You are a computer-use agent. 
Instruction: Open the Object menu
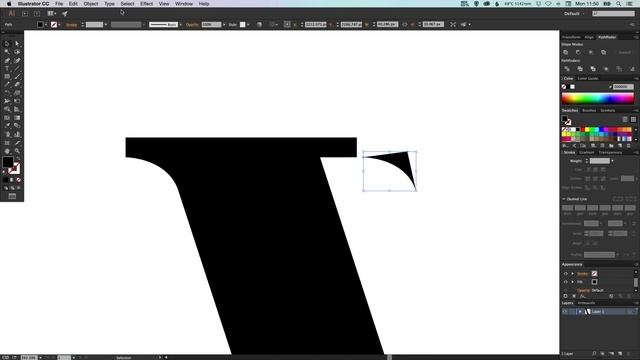[91, 4]
